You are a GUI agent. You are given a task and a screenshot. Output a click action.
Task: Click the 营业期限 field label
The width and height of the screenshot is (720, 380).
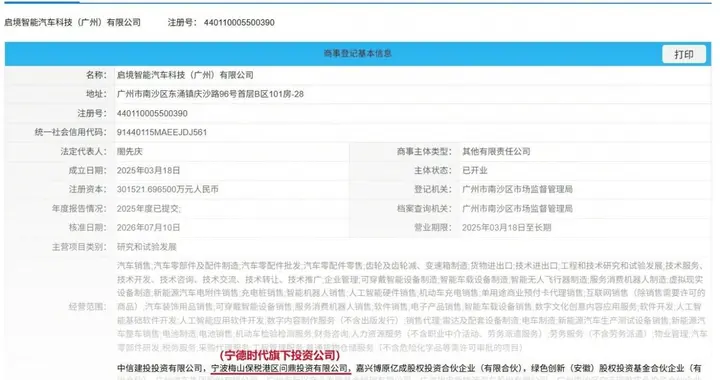click(x=433, y=227)
